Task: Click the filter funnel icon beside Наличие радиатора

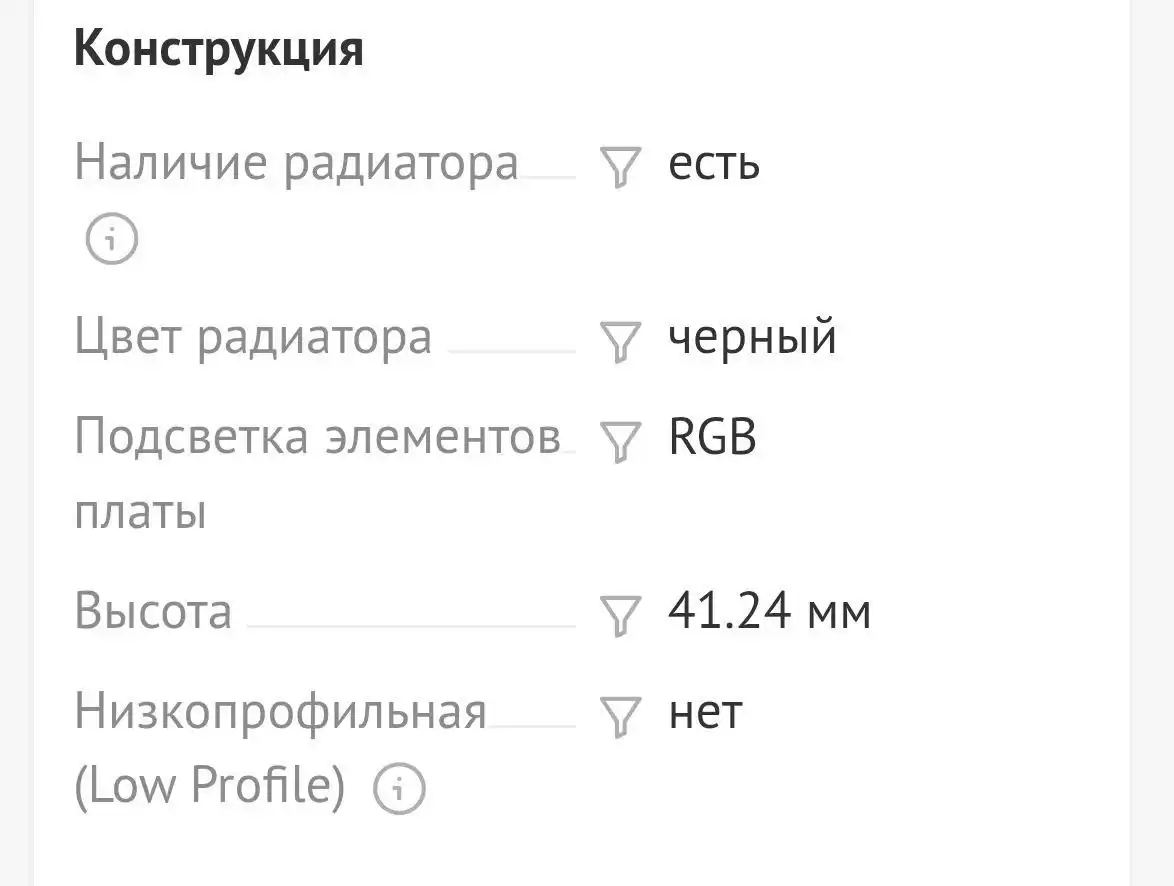Action: click(619, 166)
